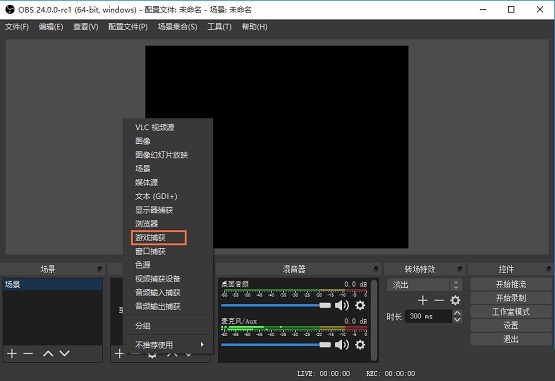This screenshot has height=381, width=555.
Task: Move the scene down with the down arrow
Action: point(64,353)
